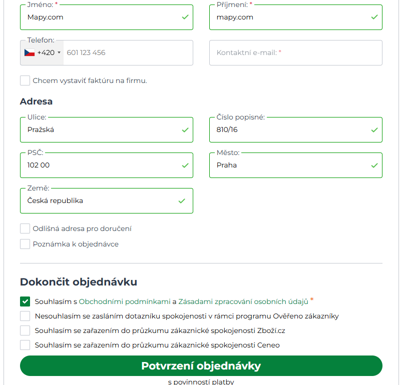Click green checkmark in Ulice field
This screenshot has height=385, width=400.
pos(185,130)
